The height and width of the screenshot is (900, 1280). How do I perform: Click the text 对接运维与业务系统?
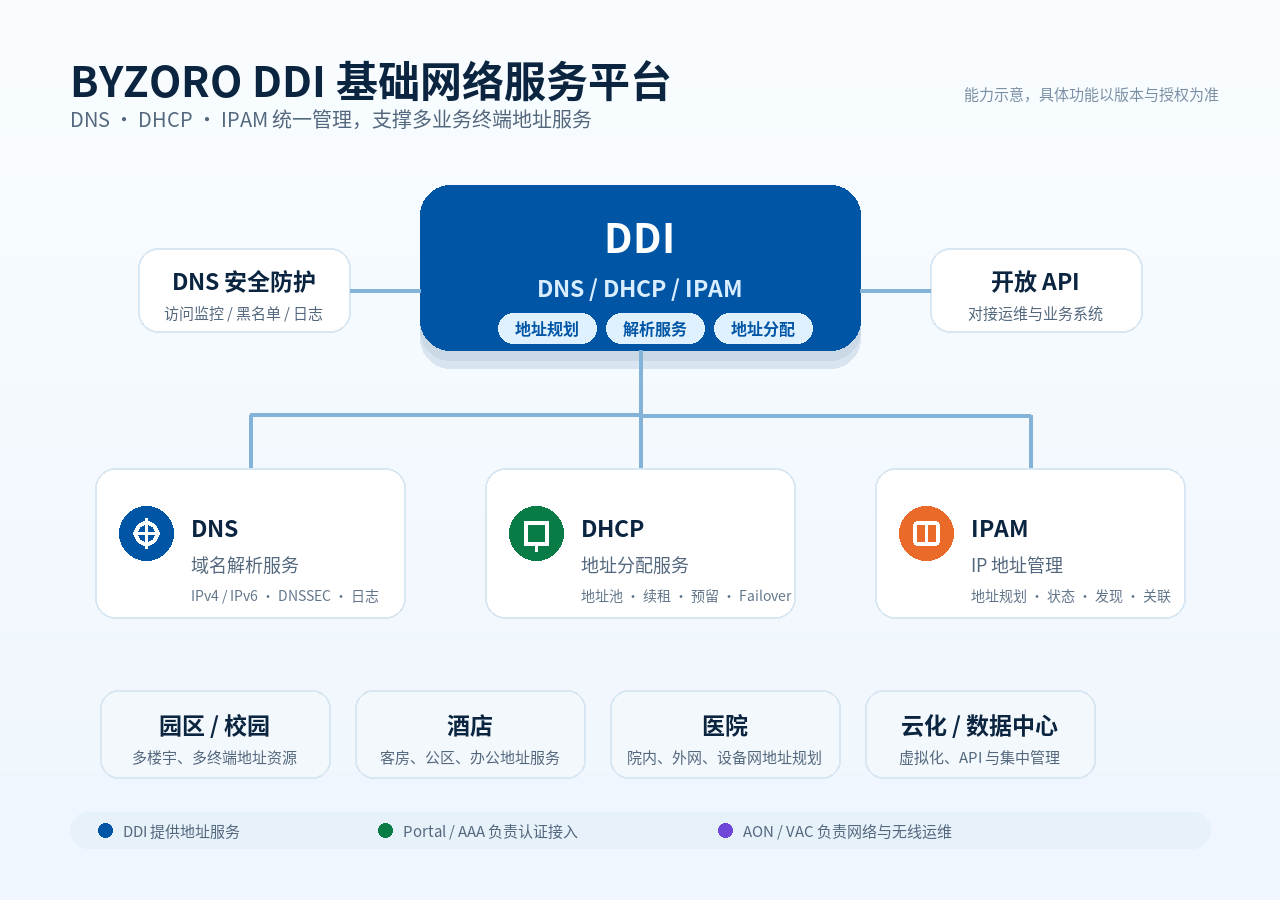1036,314
